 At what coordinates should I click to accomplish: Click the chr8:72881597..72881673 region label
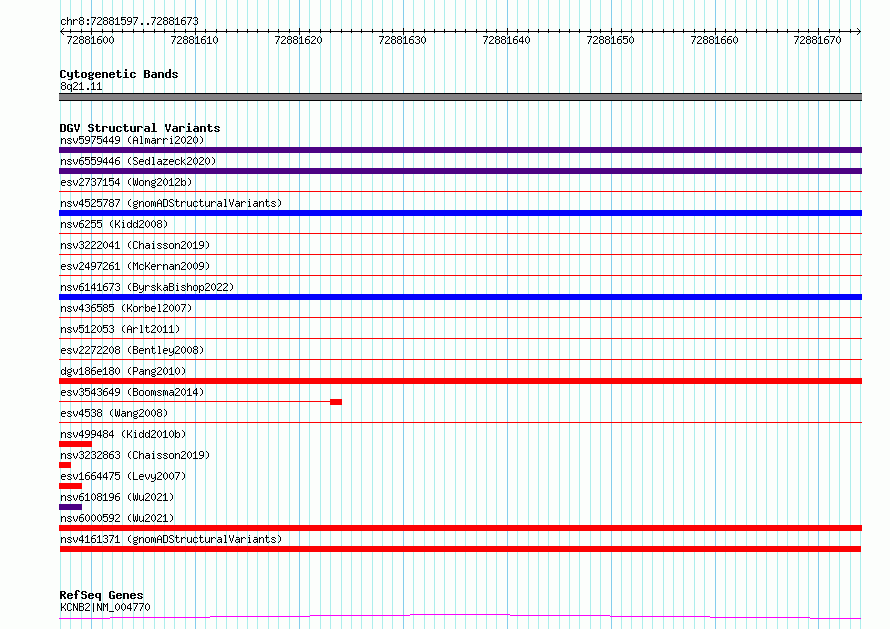[x=129, y=22]
